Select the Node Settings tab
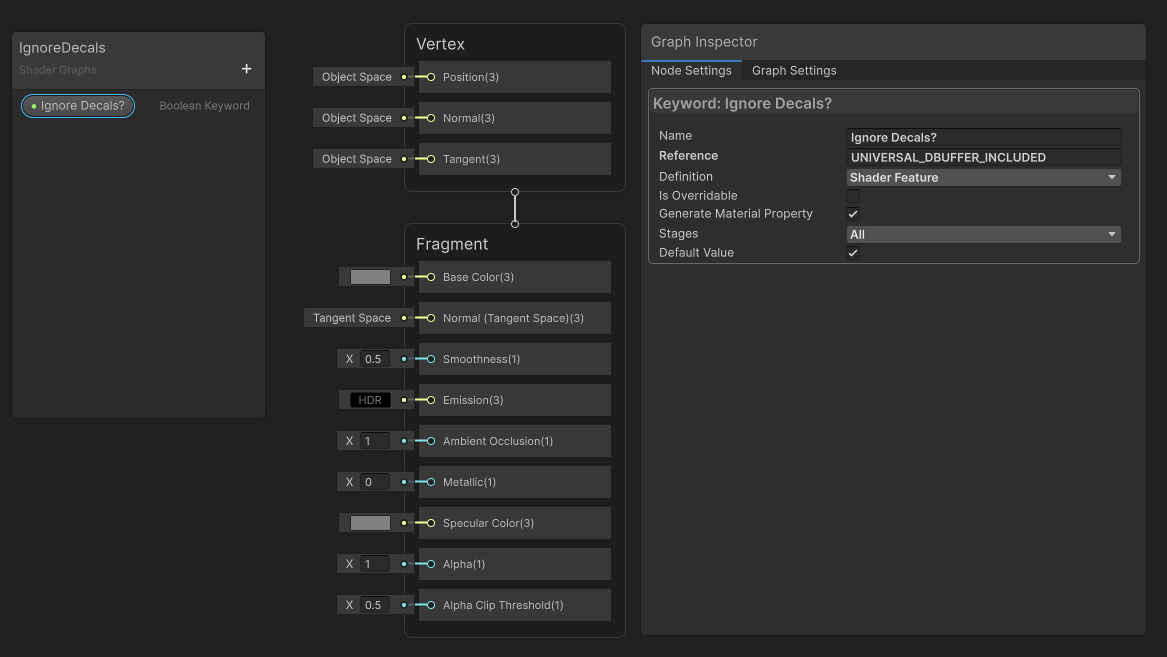This screenshot has width=1167, height=657. pos(692,71)
